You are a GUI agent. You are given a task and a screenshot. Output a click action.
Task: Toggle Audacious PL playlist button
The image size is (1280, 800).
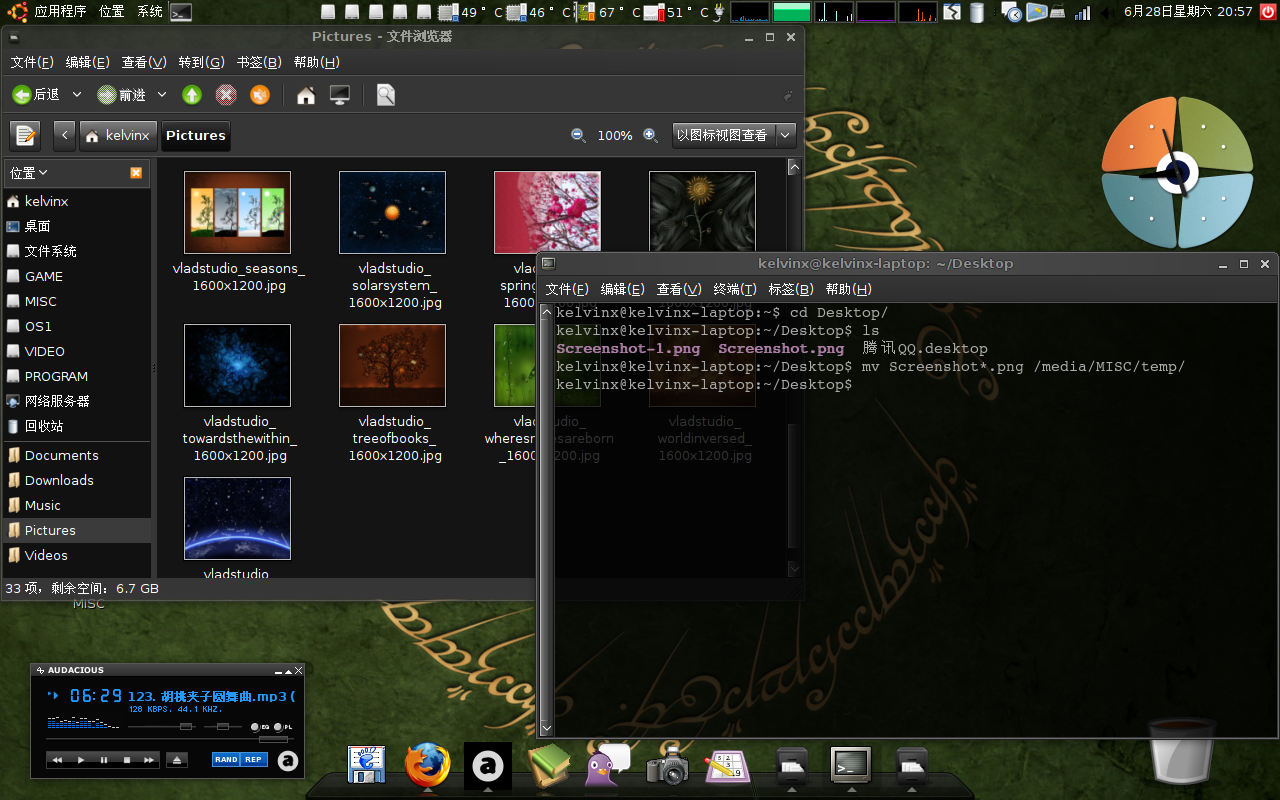tap(283, 727)
